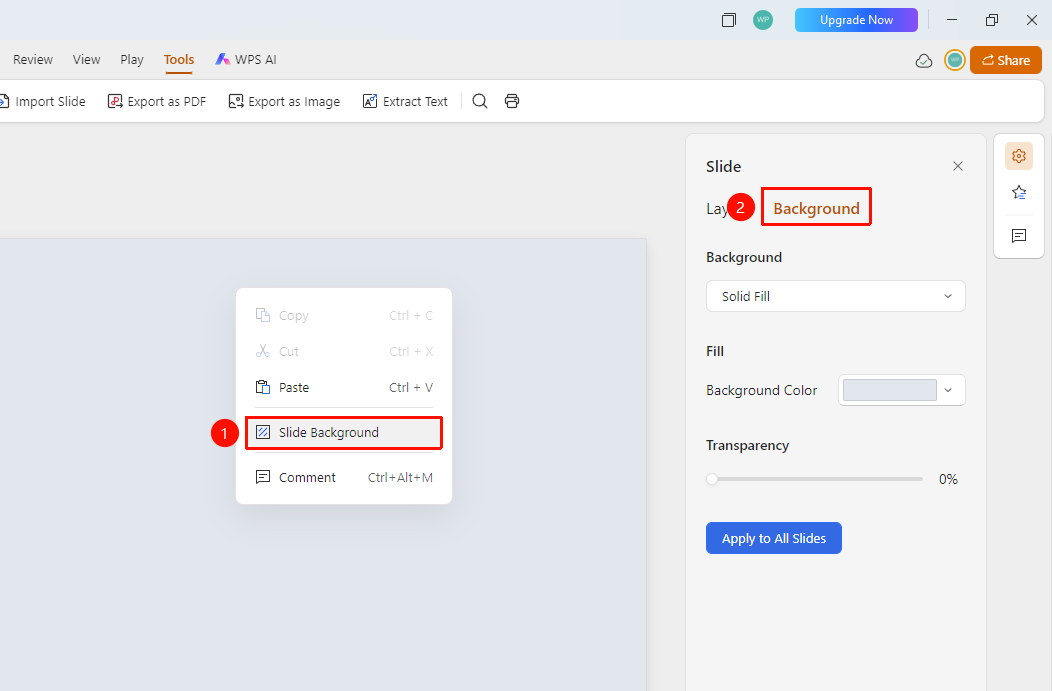Click the WPS AI menu icon
Viewport: 1052px width, 691px height.
(x=222, y=60)
